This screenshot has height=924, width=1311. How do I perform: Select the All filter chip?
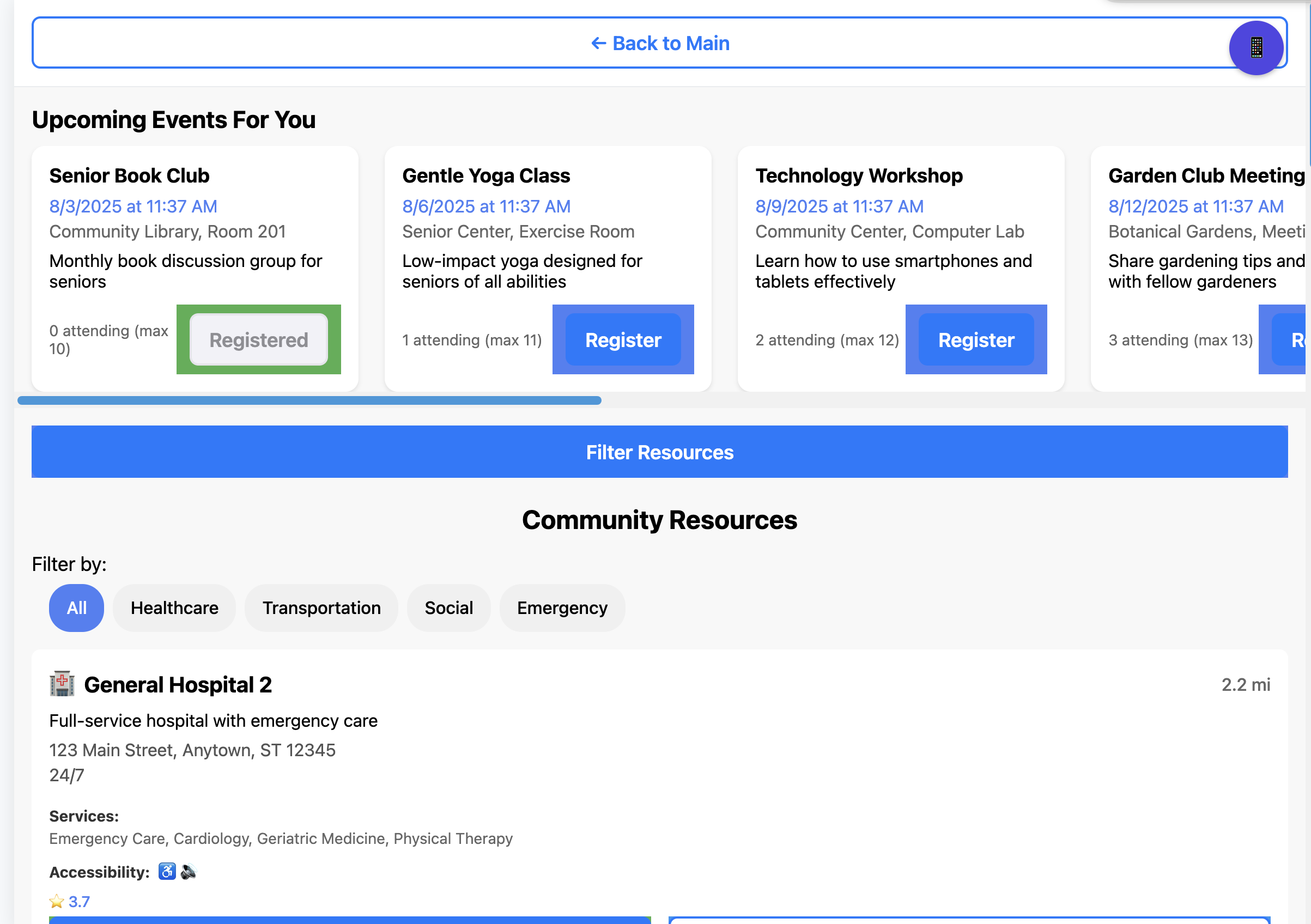tap(76, 607)
